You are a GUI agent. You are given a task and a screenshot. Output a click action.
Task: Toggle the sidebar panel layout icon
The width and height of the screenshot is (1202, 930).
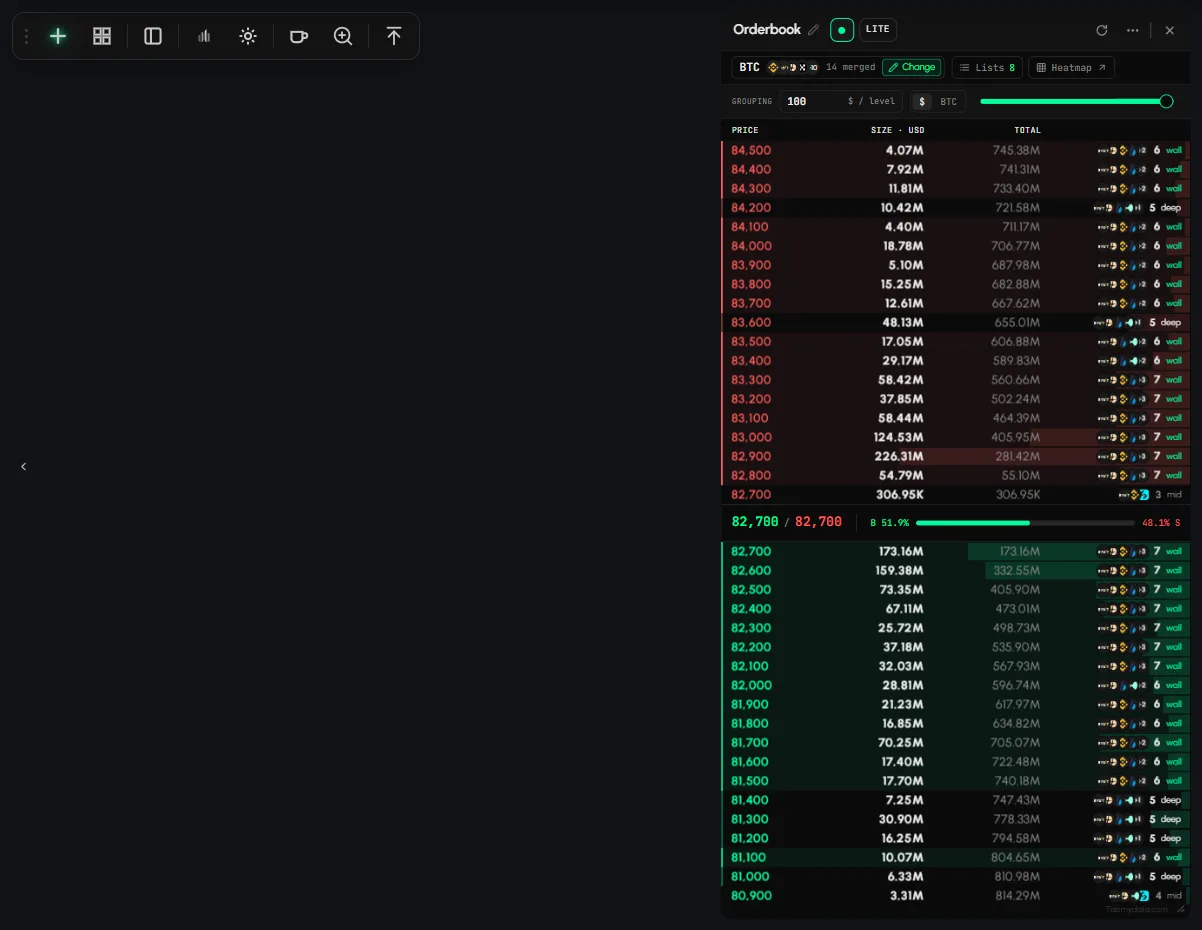(153, 36)
